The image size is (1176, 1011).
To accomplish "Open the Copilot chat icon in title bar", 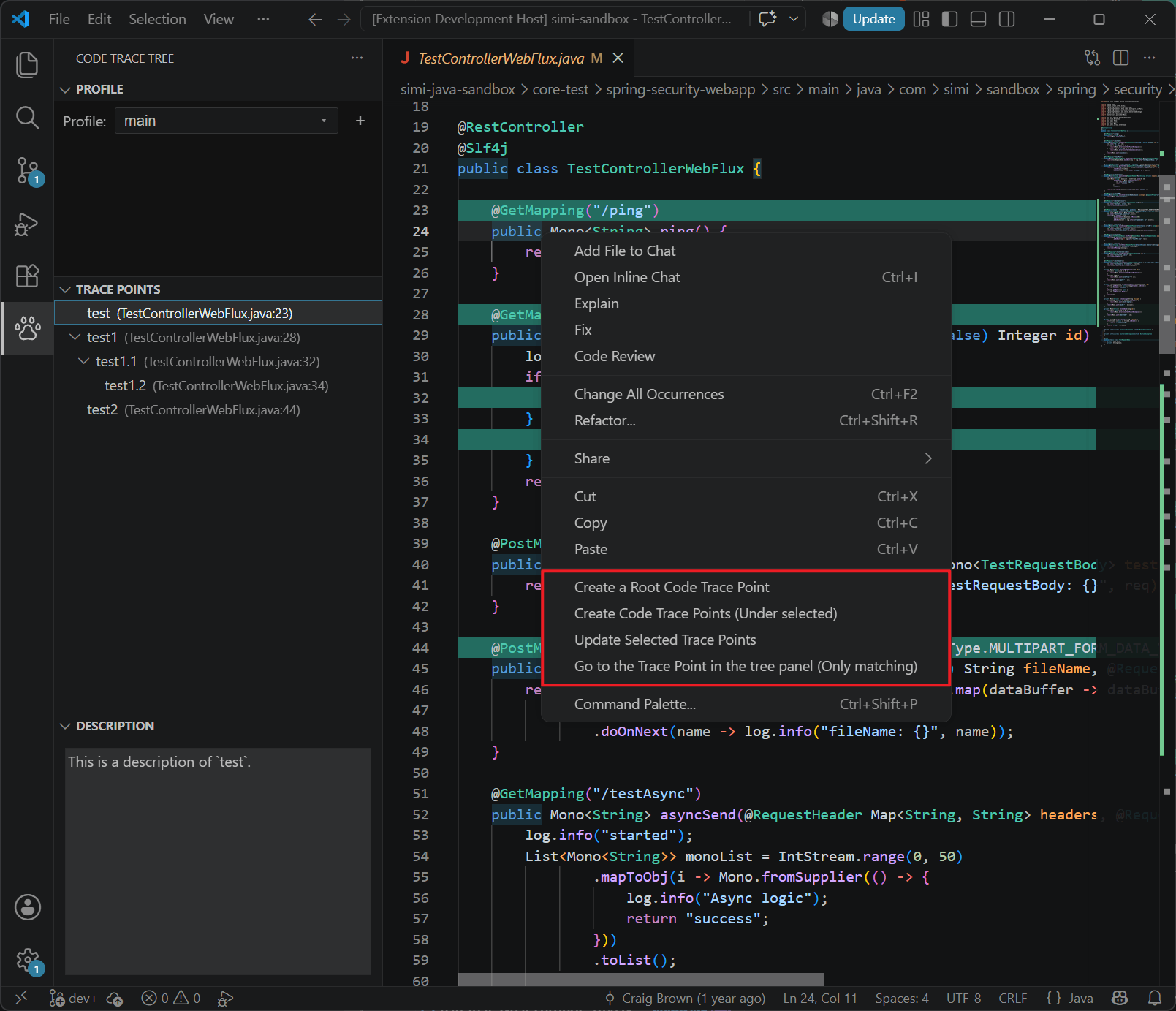I will click(767, 19).
